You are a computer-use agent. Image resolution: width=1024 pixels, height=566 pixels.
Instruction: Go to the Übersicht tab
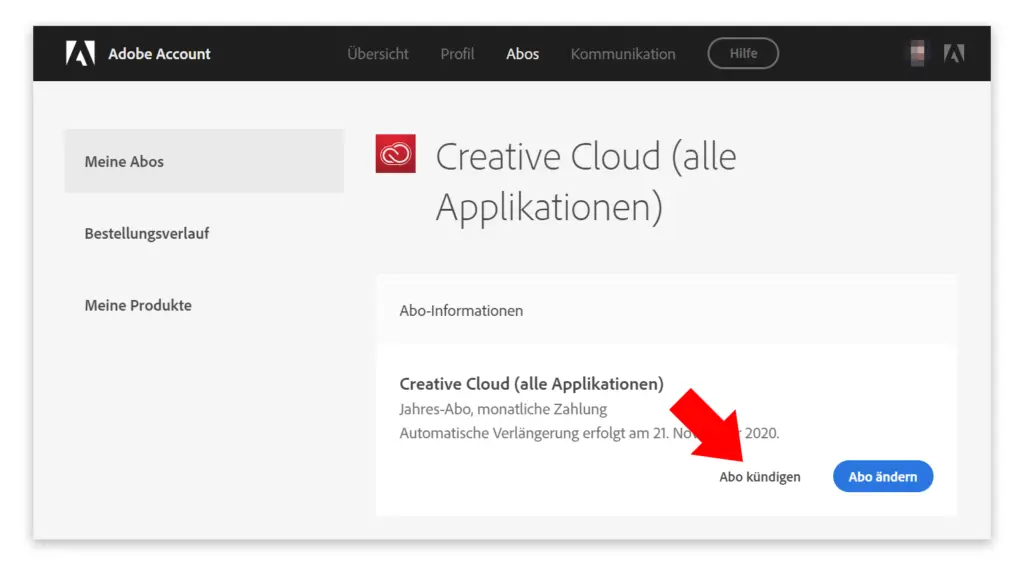[377, 54]
